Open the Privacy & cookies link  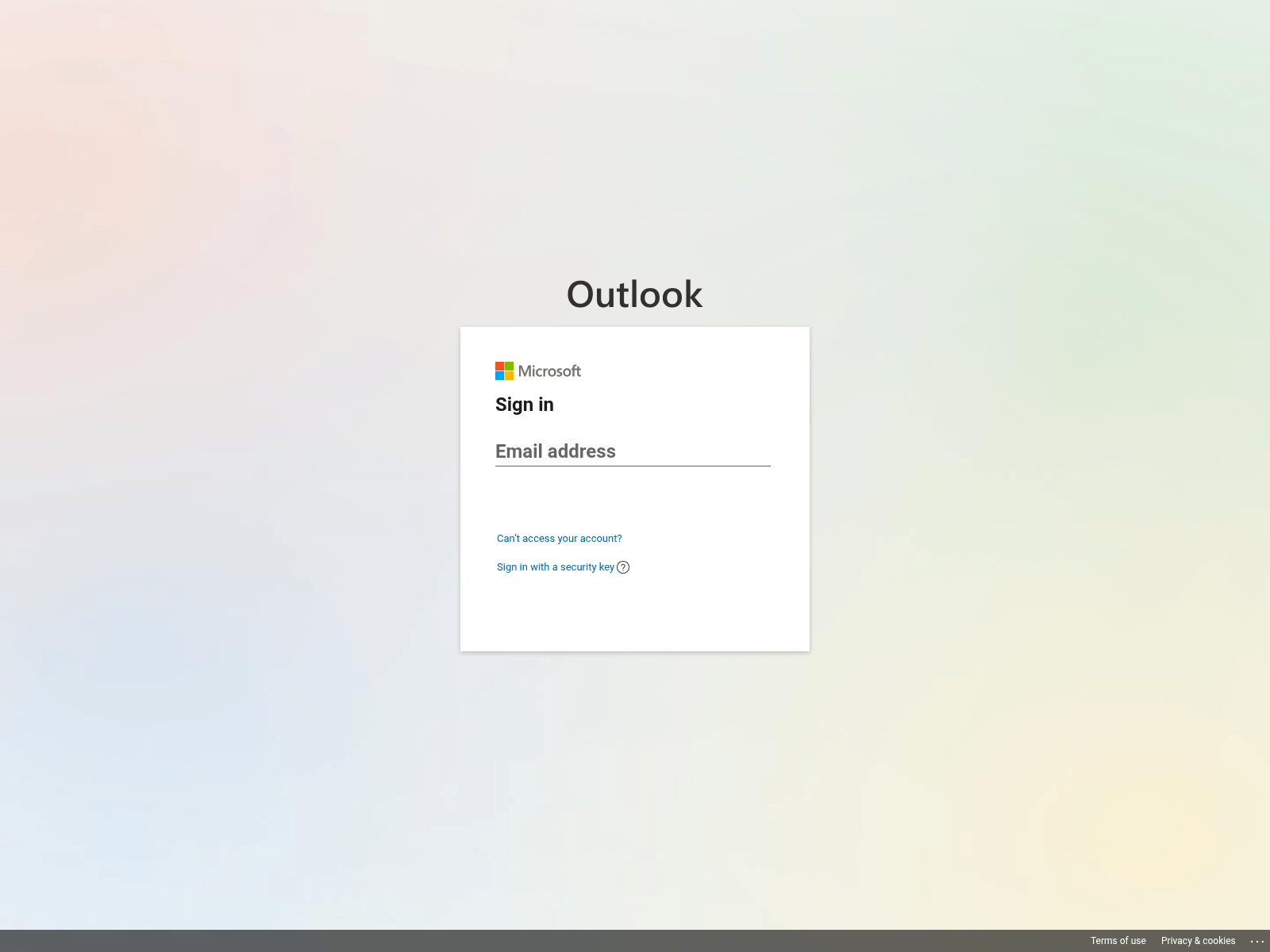point(1199,941)
